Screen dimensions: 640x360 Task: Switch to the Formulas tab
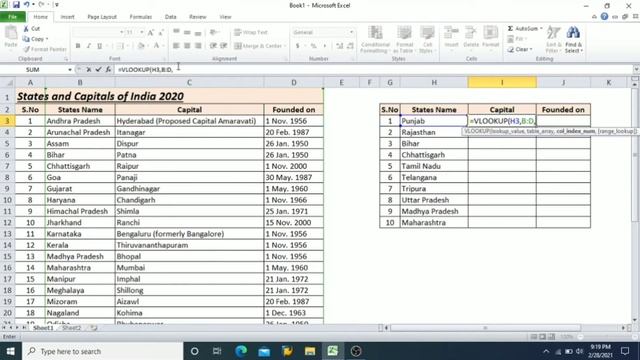click(140, 17)
